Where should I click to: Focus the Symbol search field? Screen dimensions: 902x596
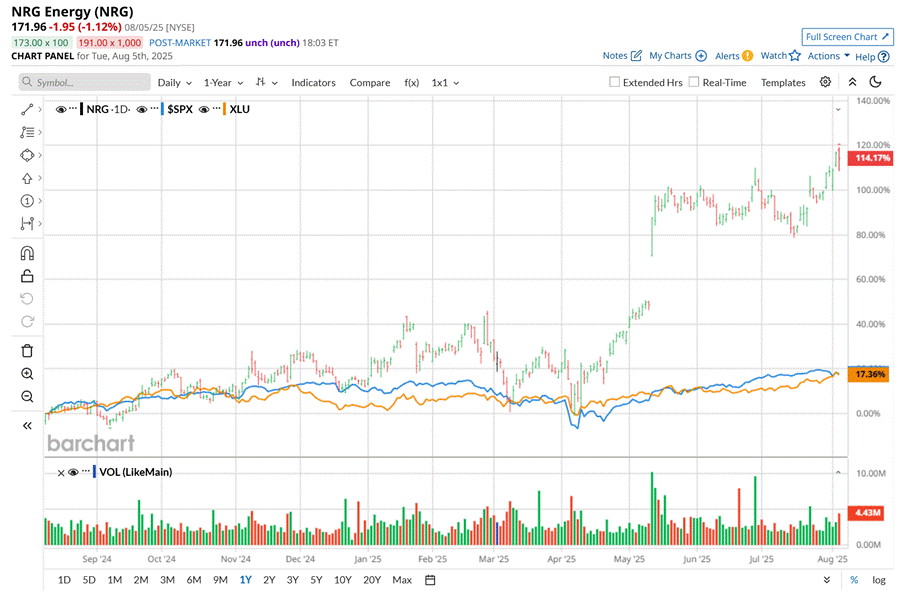coord(85,82)
